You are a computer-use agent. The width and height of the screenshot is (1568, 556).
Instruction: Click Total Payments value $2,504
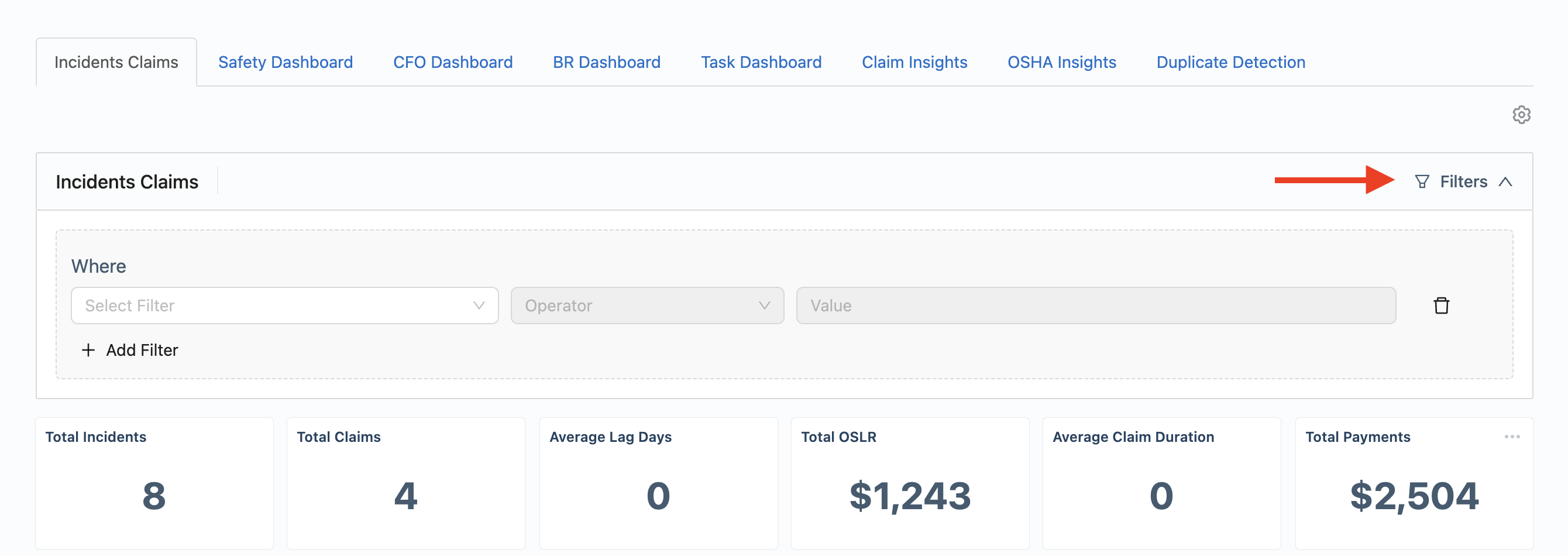(x=1414, y=496)
